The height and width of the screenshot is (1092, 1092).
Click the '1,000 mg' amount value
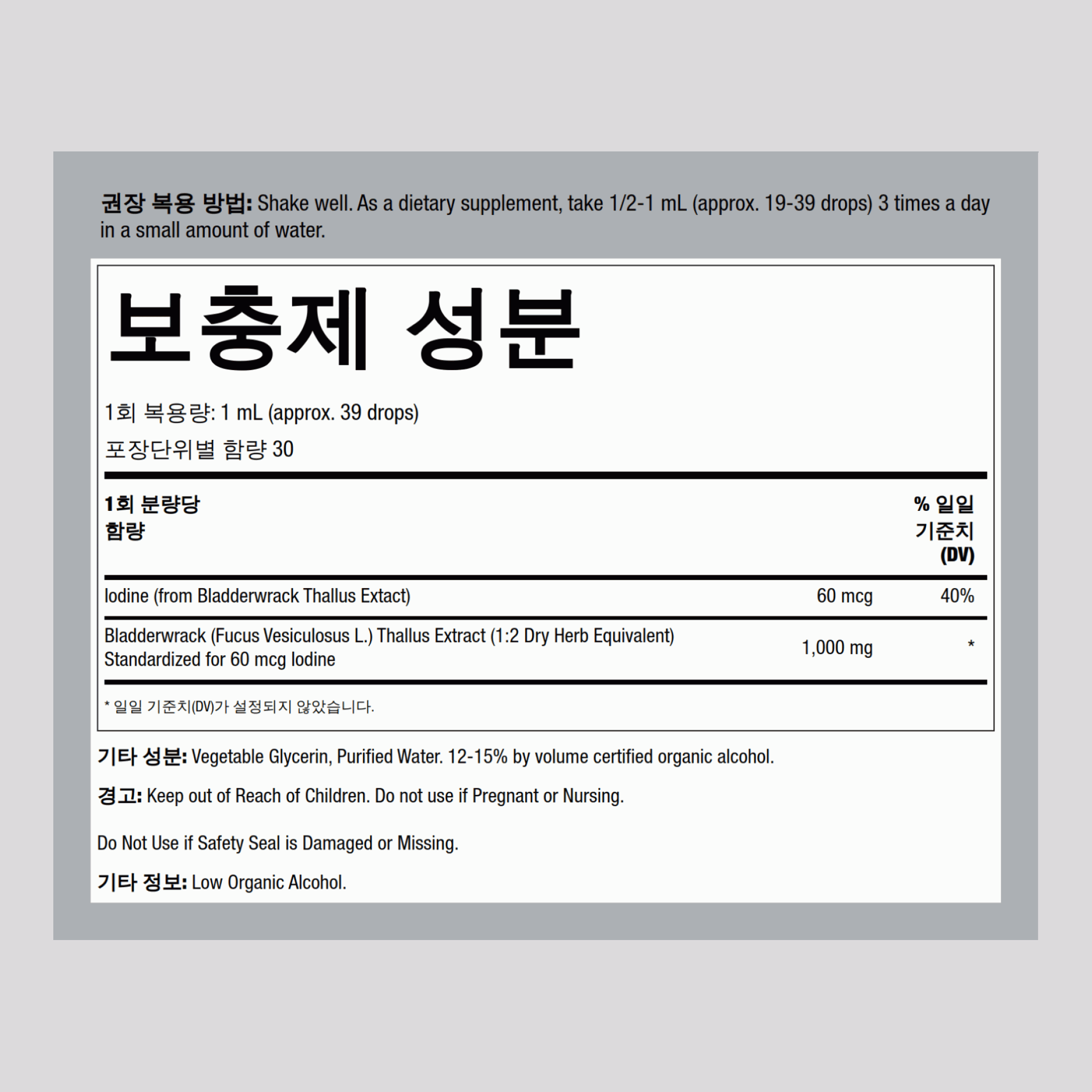coord(837,648)
